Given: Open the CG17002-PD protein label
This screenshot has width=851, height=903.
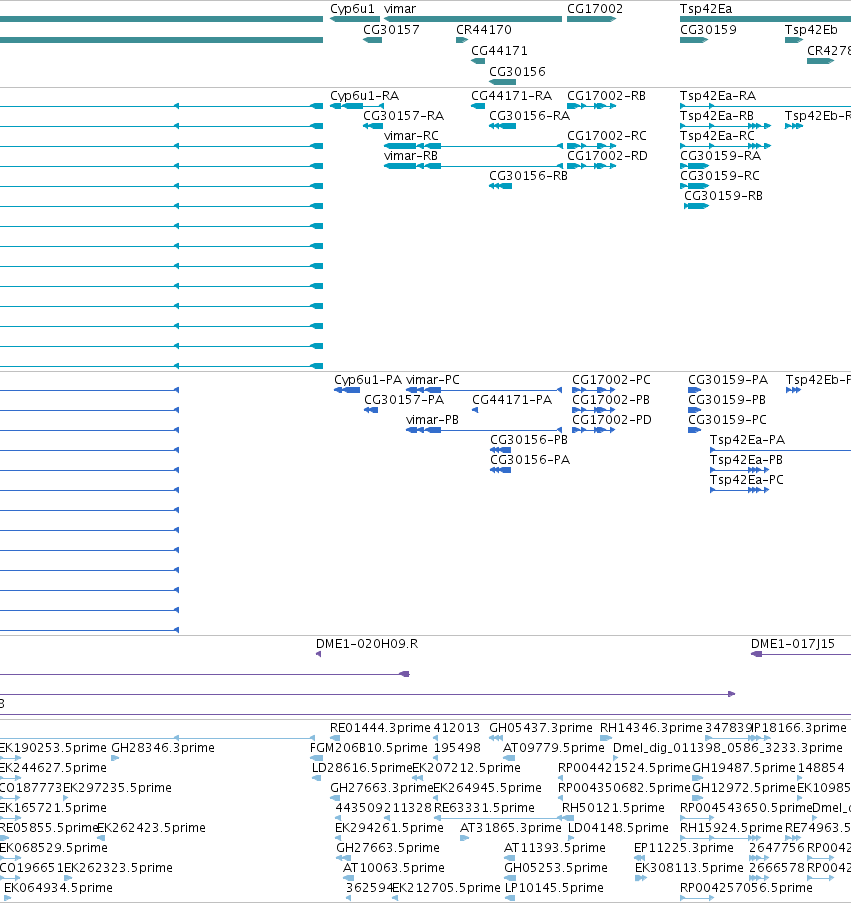Looking at the screenshot, I should point(611,420).
